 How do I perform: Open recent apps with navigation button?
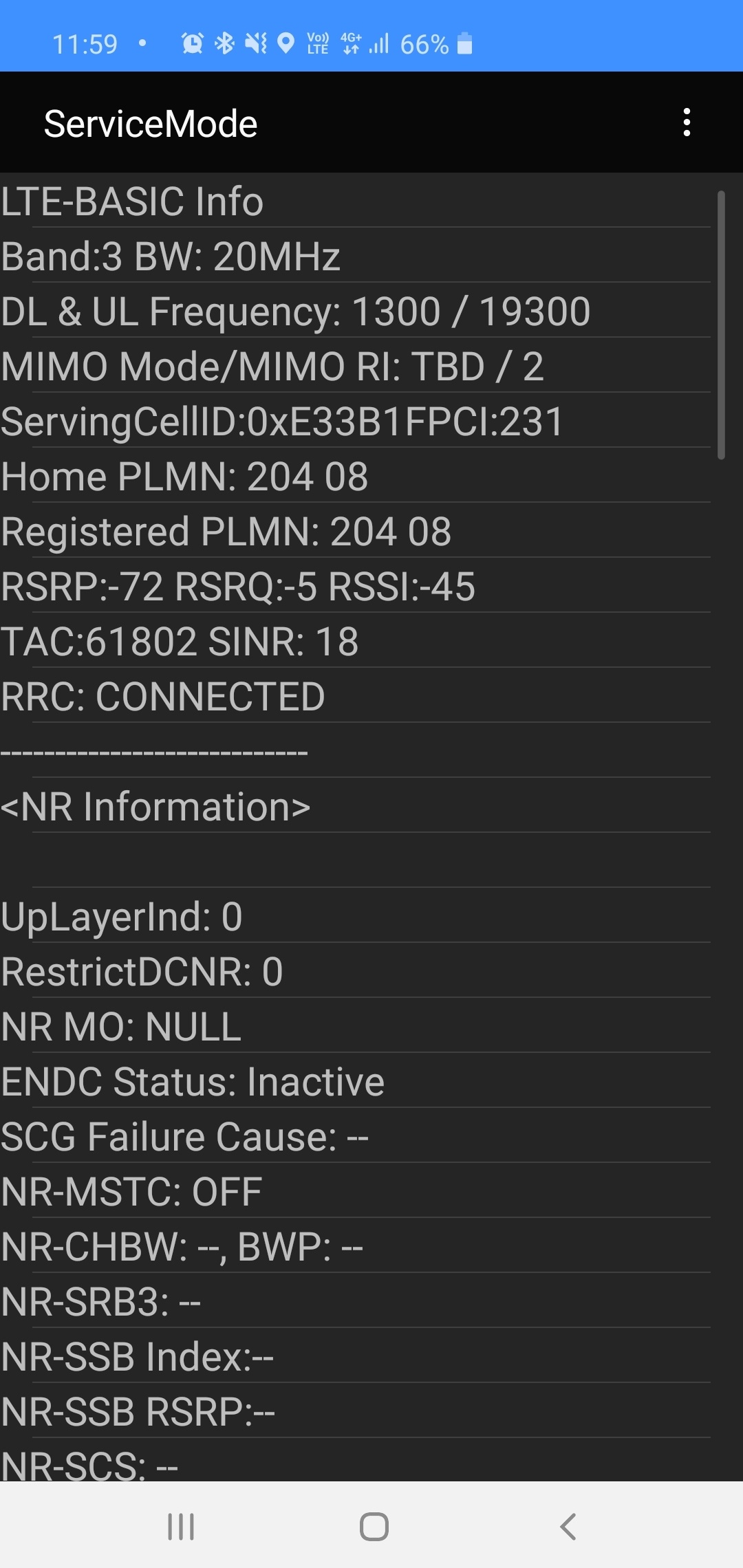181,1527
